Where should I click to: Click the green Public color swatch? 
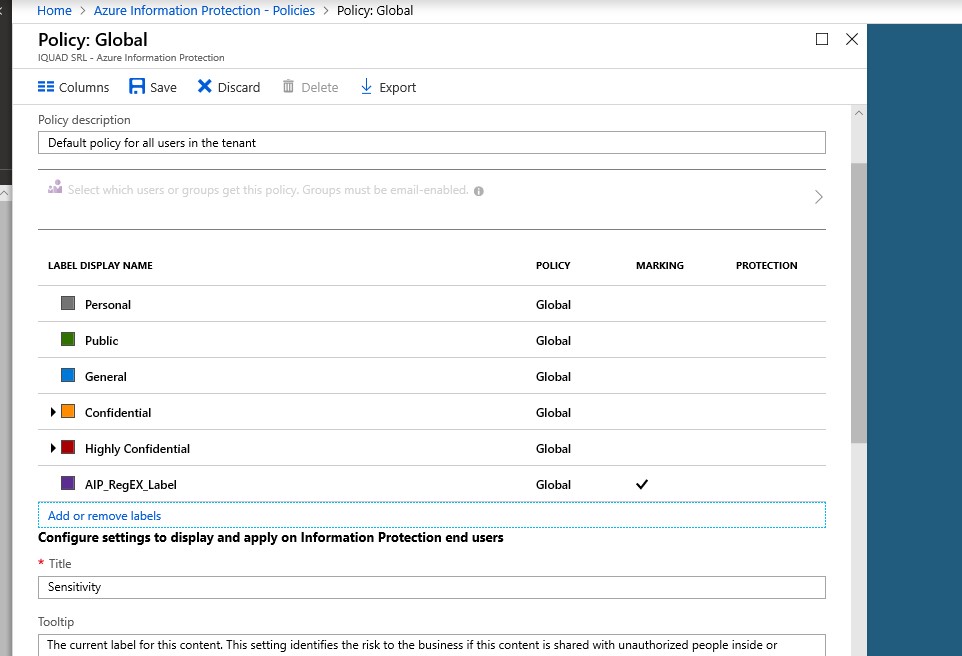point(68,339)
